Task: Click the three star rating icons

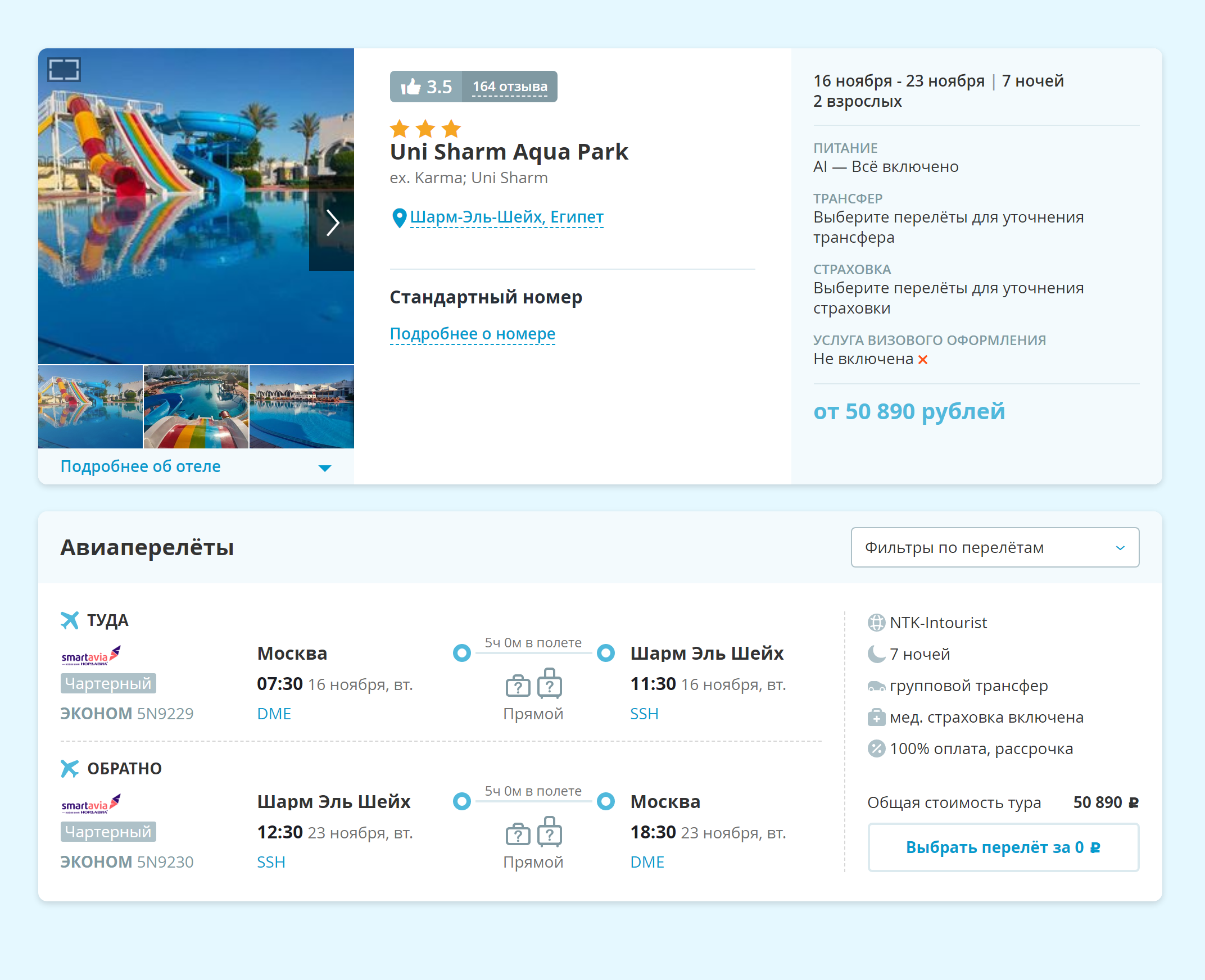Action: [426, 129]
